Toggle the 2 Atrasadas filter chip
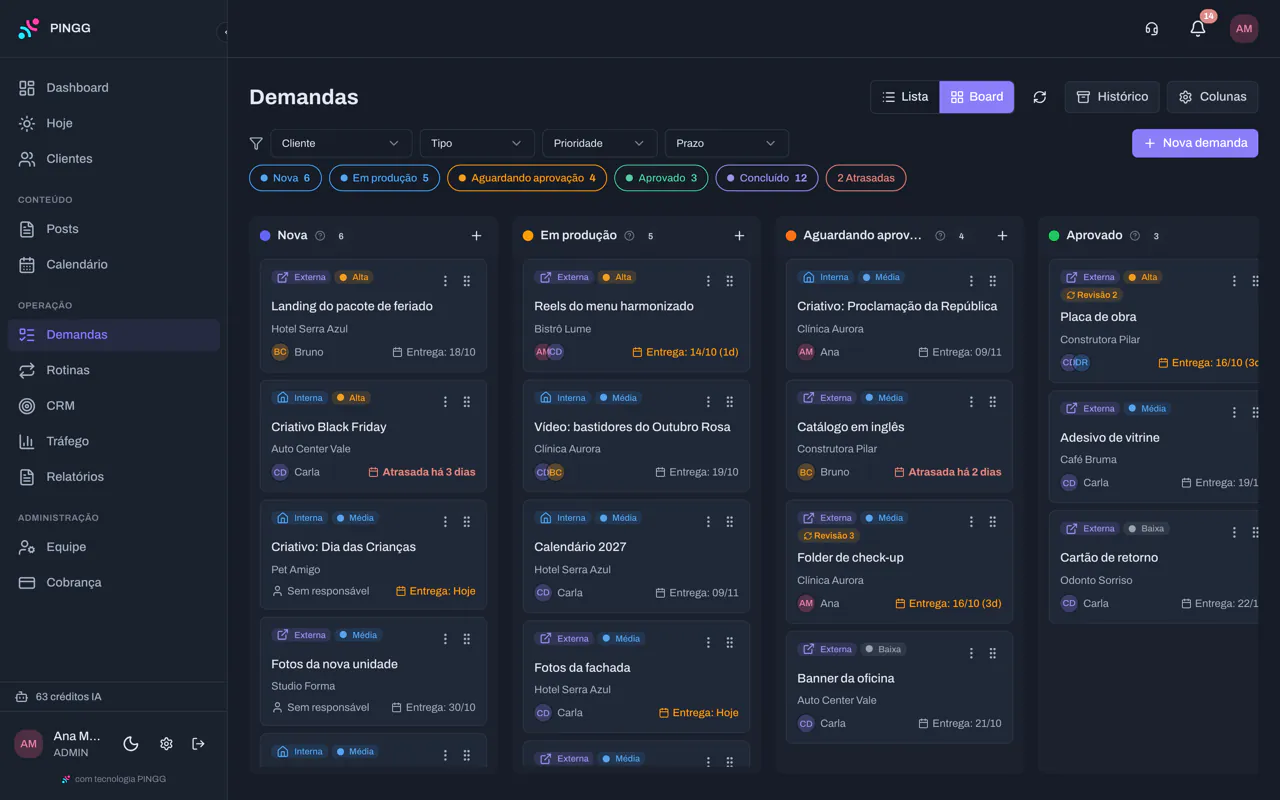Image resolution: width=1280 pixels, height=800 pixels. pos(866,178)
